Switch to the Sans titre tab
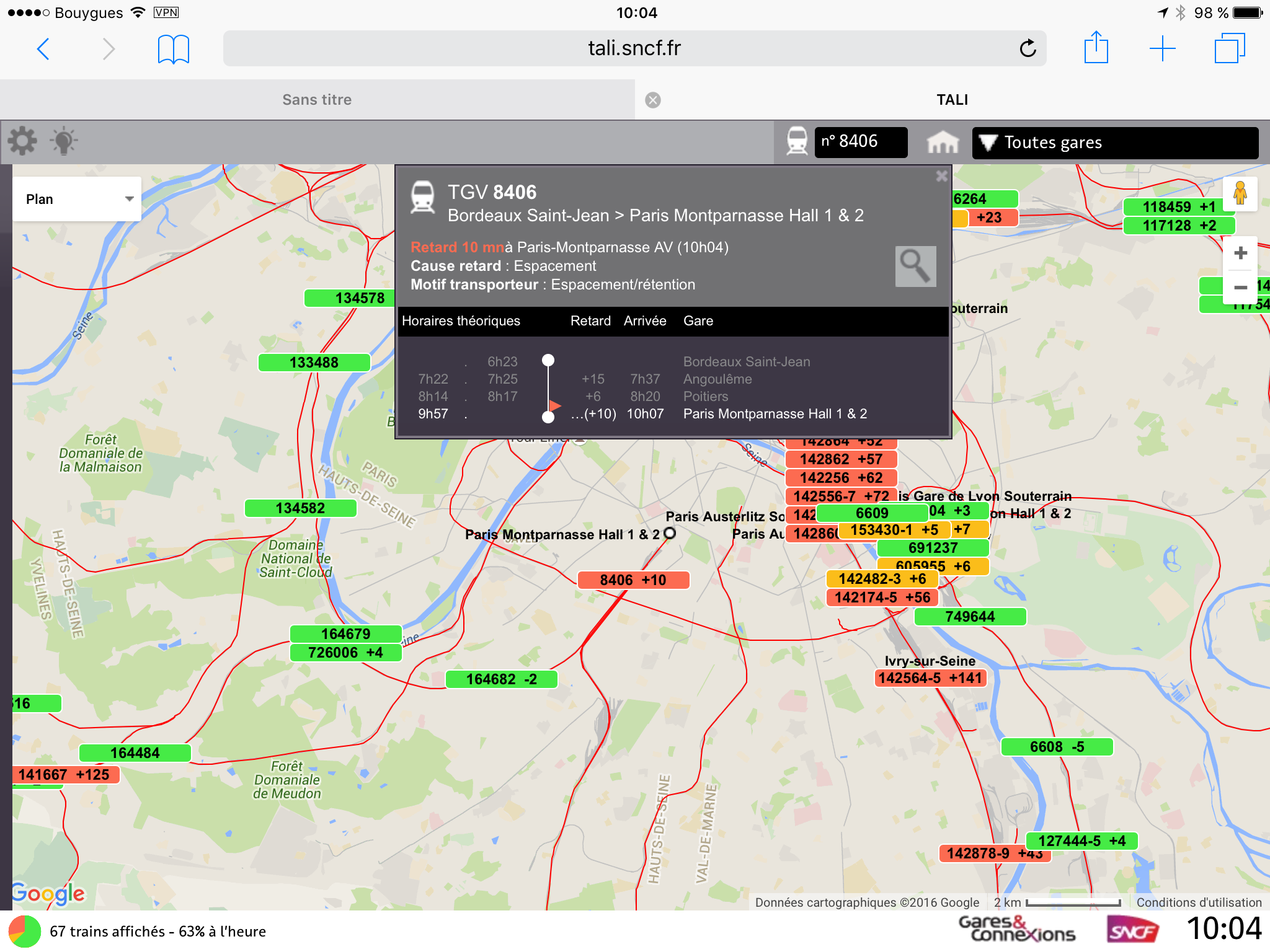The image size is (1270, 952). tap(317, 100)
